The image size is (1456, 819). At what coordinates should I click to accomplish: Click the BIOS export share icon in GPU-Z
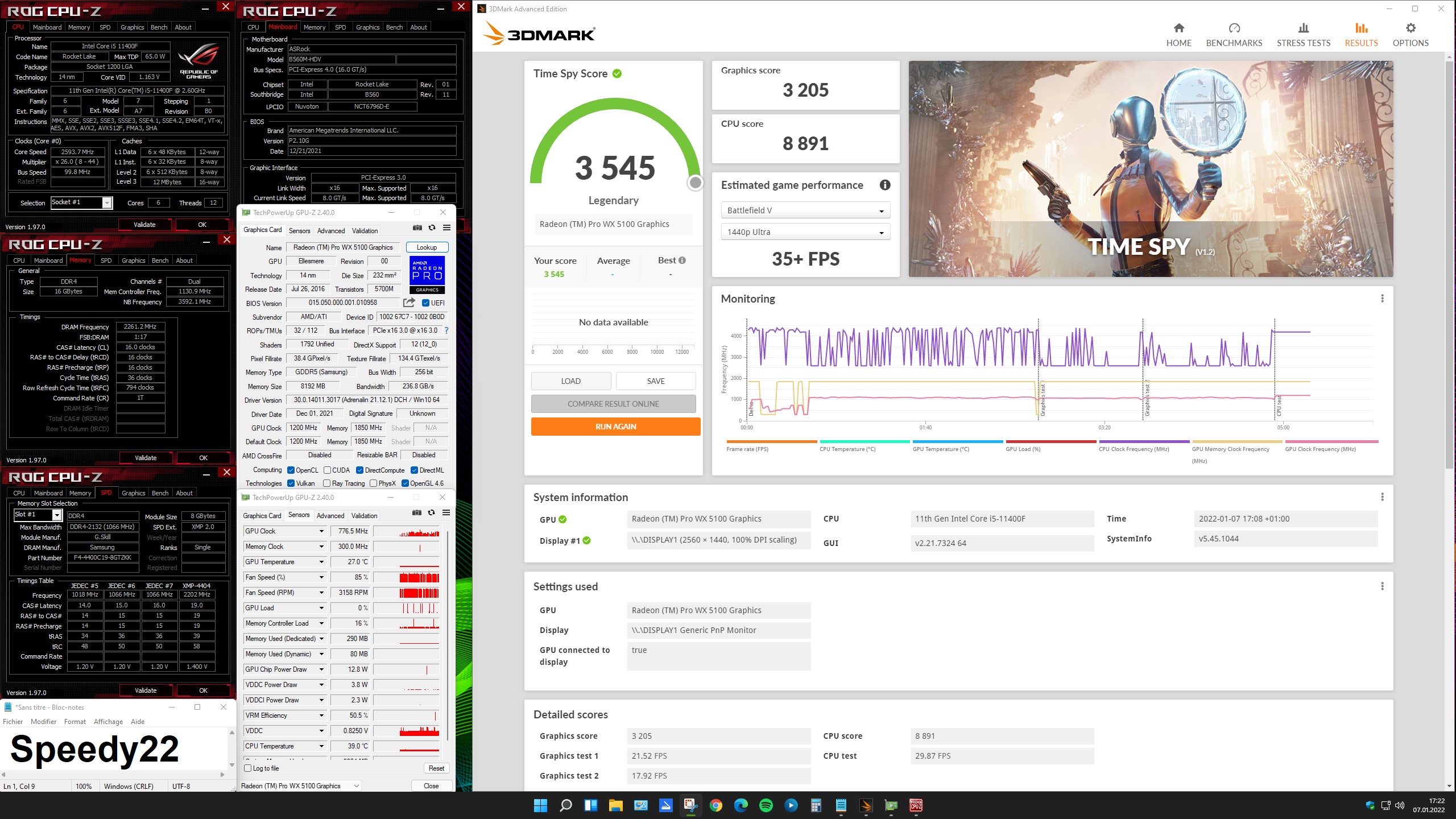(409, 303)
